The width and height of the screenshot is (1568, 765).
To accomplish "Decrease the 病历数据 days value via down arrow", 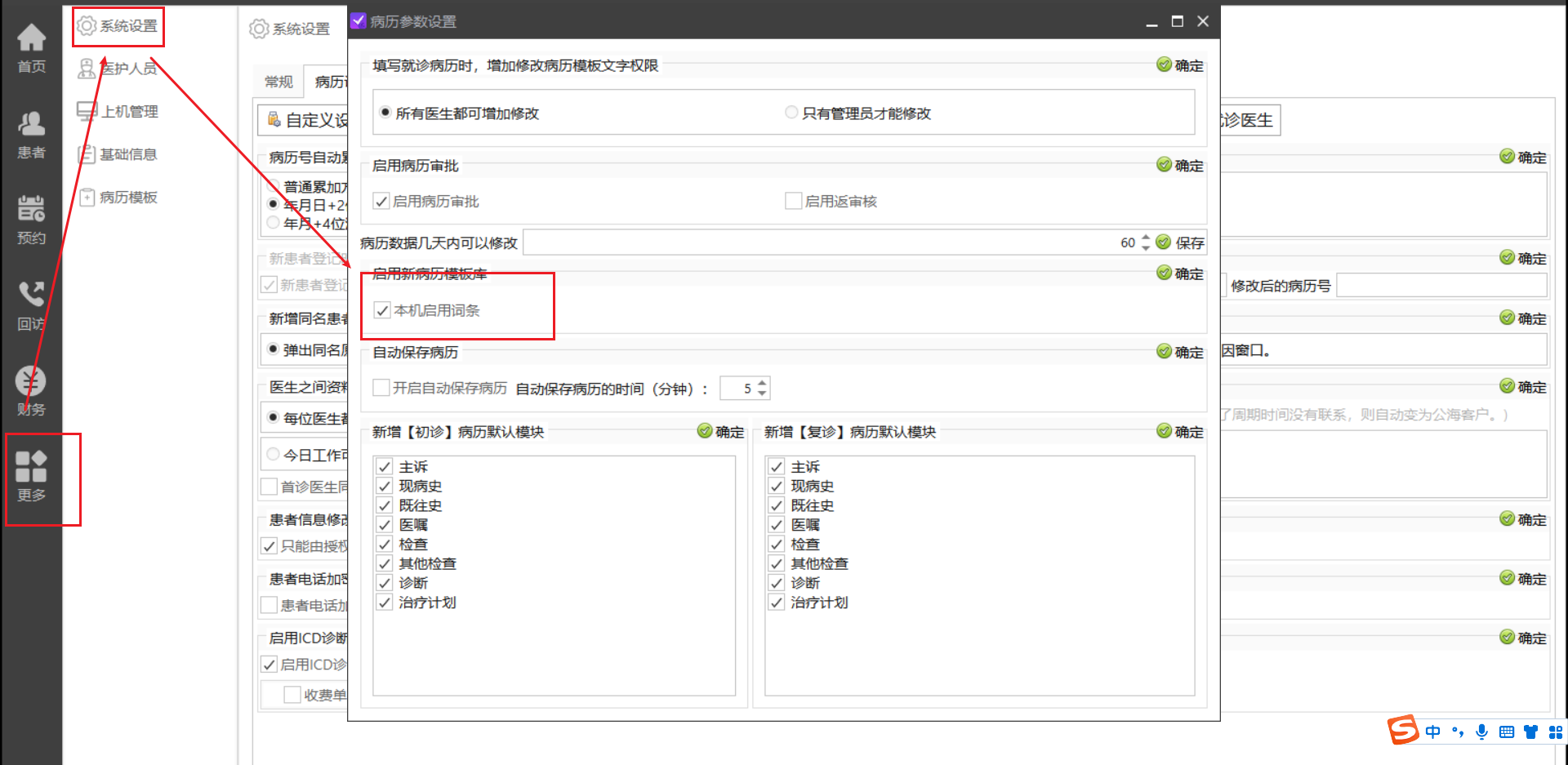I will tap(1145, 247).
